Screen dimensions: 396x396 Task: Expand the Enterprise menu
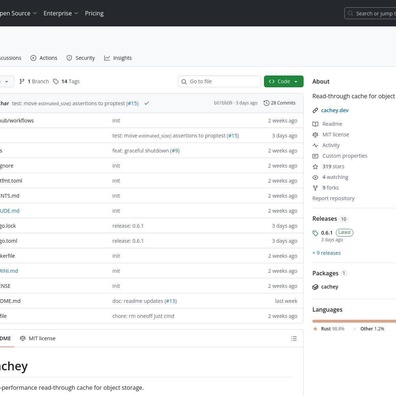[61, 13]
